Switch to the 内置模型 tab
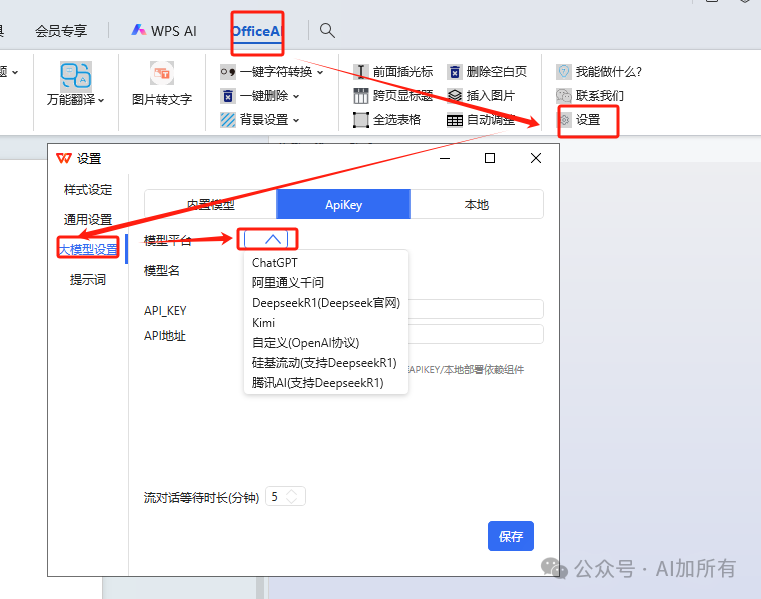761x599 pixels. (211, 204)
